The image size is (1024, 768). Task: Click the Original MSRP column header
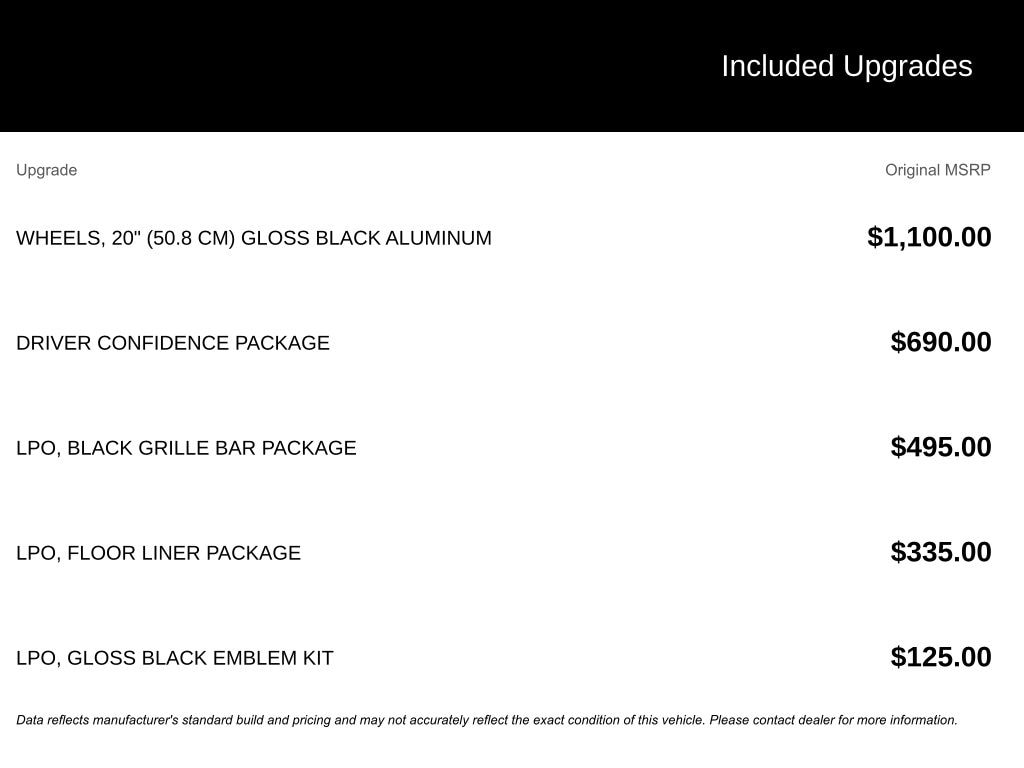point(937,170)
